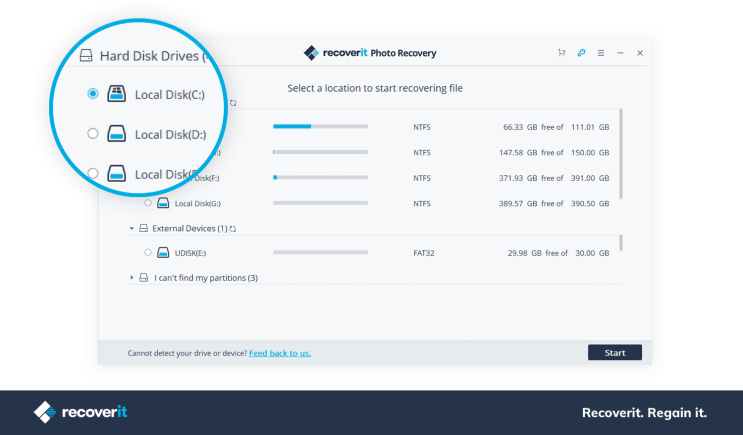
Task: Expand "I can't find my partitions" section
Action: pos(131,277)
